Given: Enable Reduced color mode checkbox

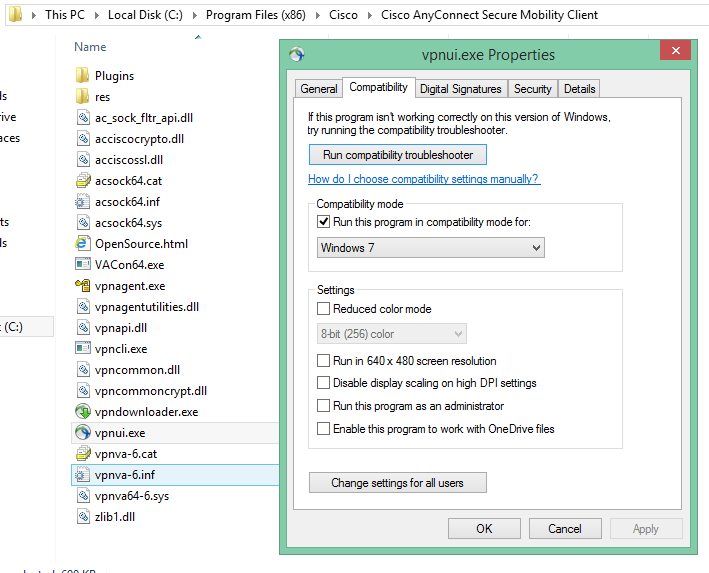Looking at the screenshot, I should (323, 308).
